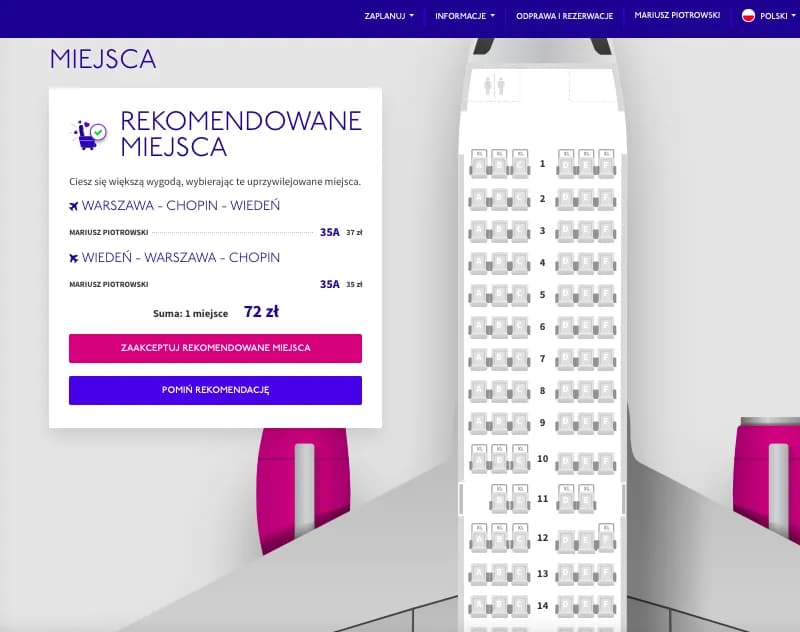Select XL seat 10A on the seat map
The height and width of the screenshot is (632, 800).
coord(481,459)
